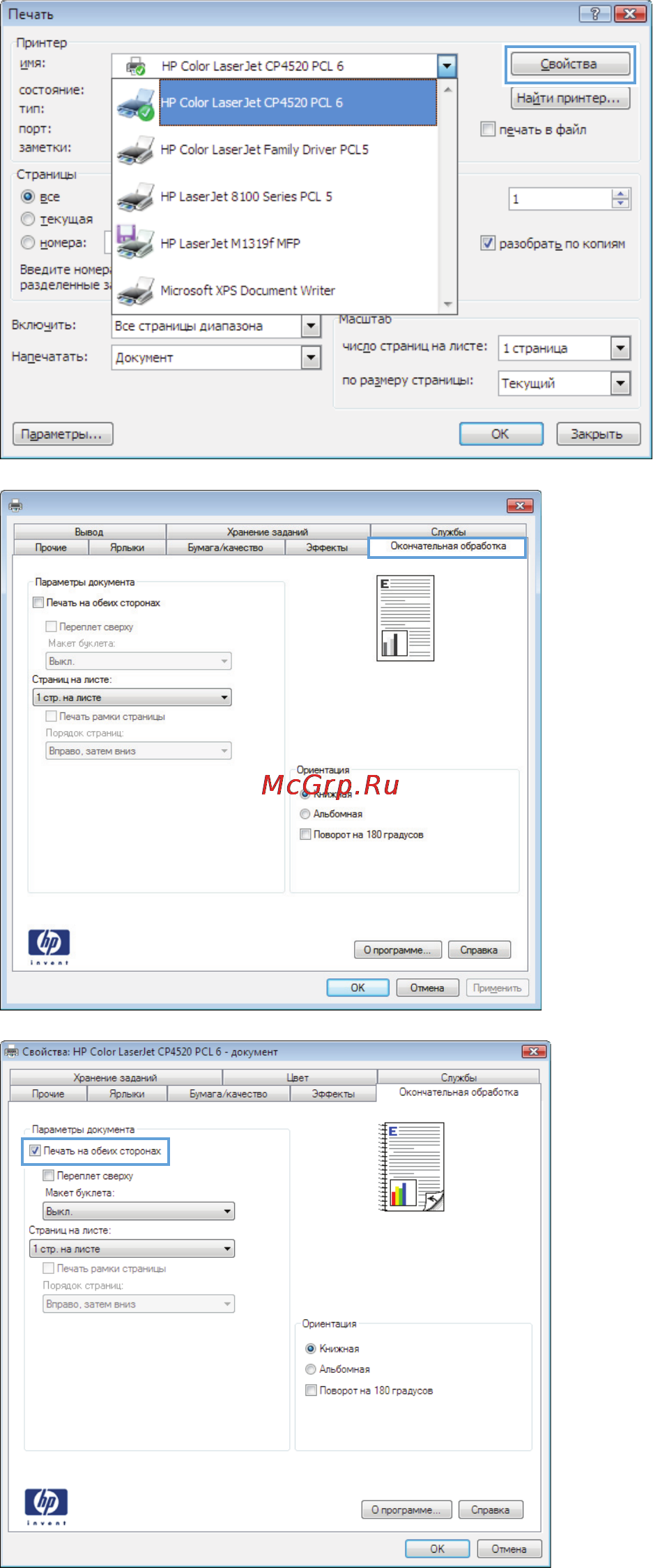Click the printer icon inside the имя combo field
Screen dimensions: 653x1568
click(135, 66)
